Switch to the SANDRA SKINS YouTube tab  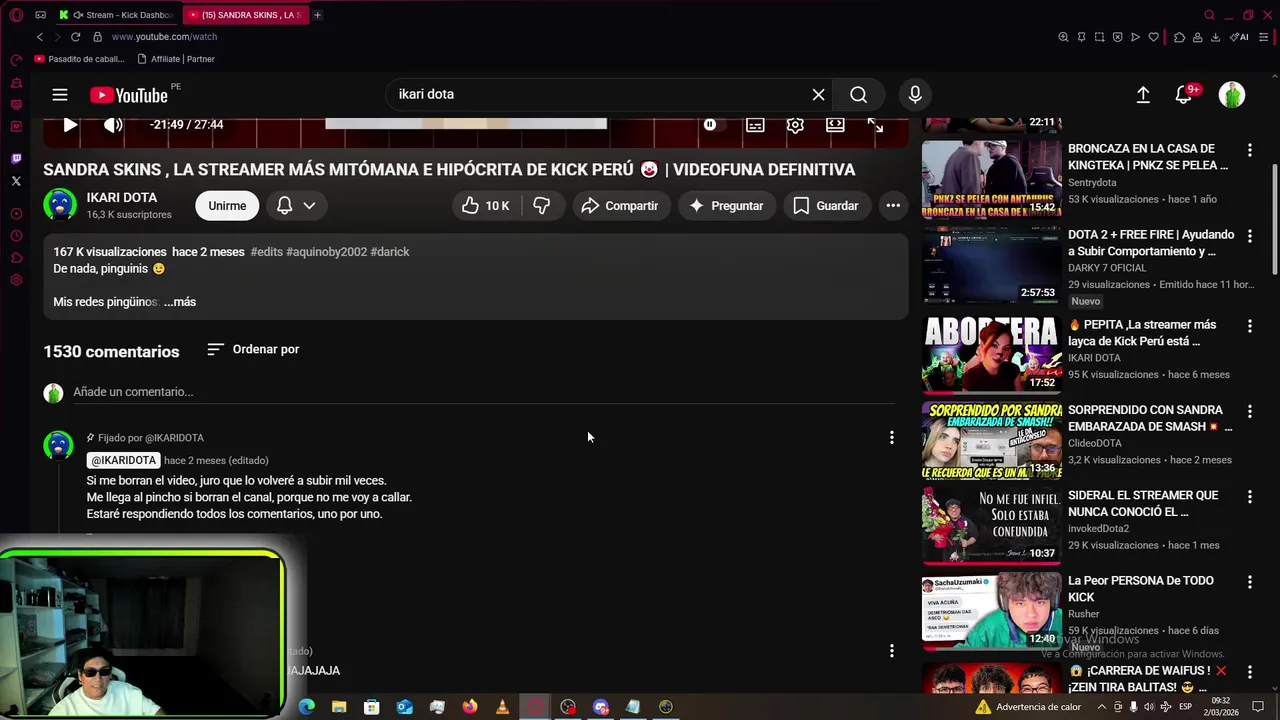pyautogui.click(x=246, y=15)
